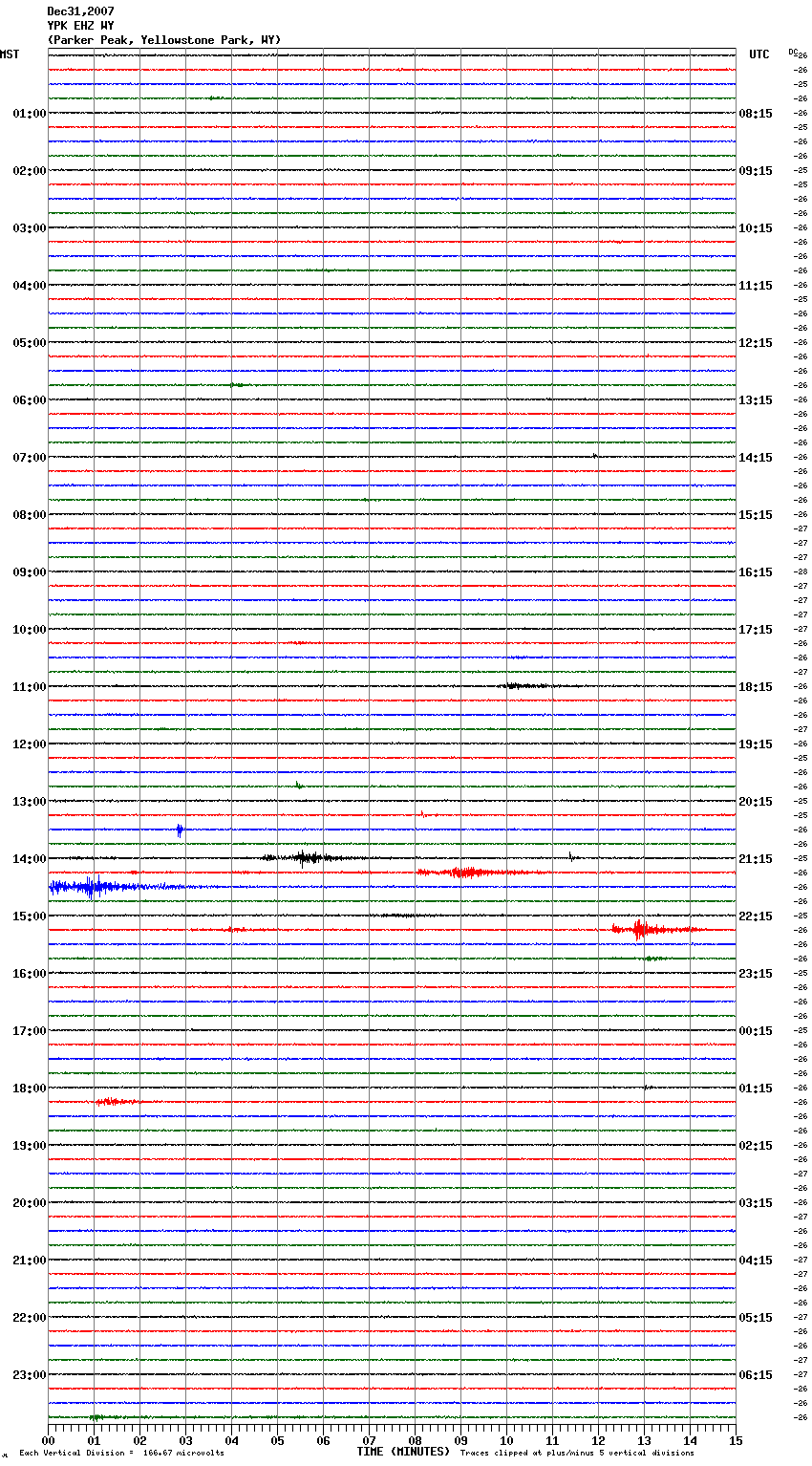812x1466 pixels.
Task: Select the 02:00 MST time label
Action: coord(29,171)
